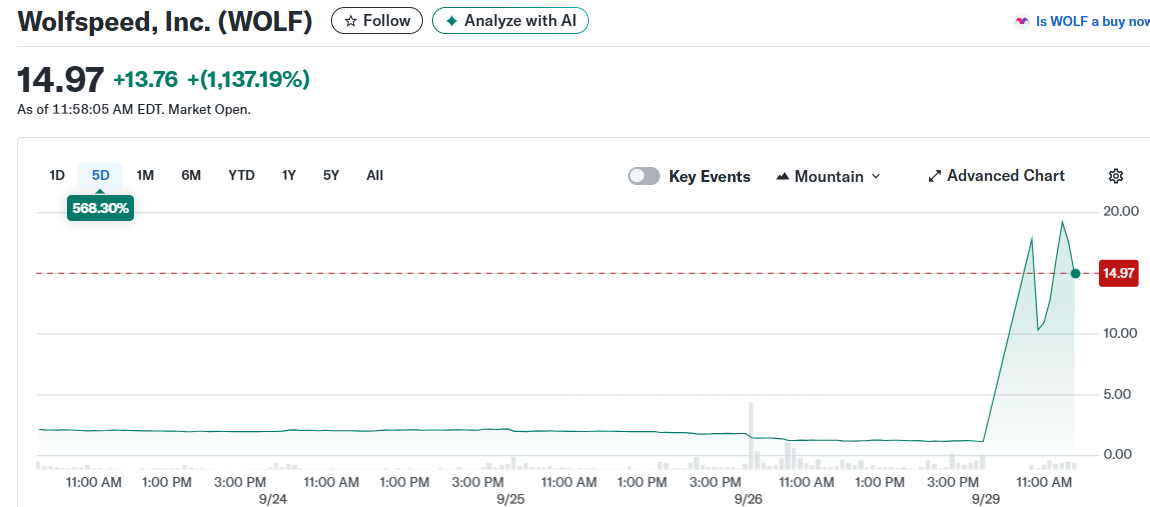Show All-time price range
The image size is (1150, 507).
pos(375,175)
